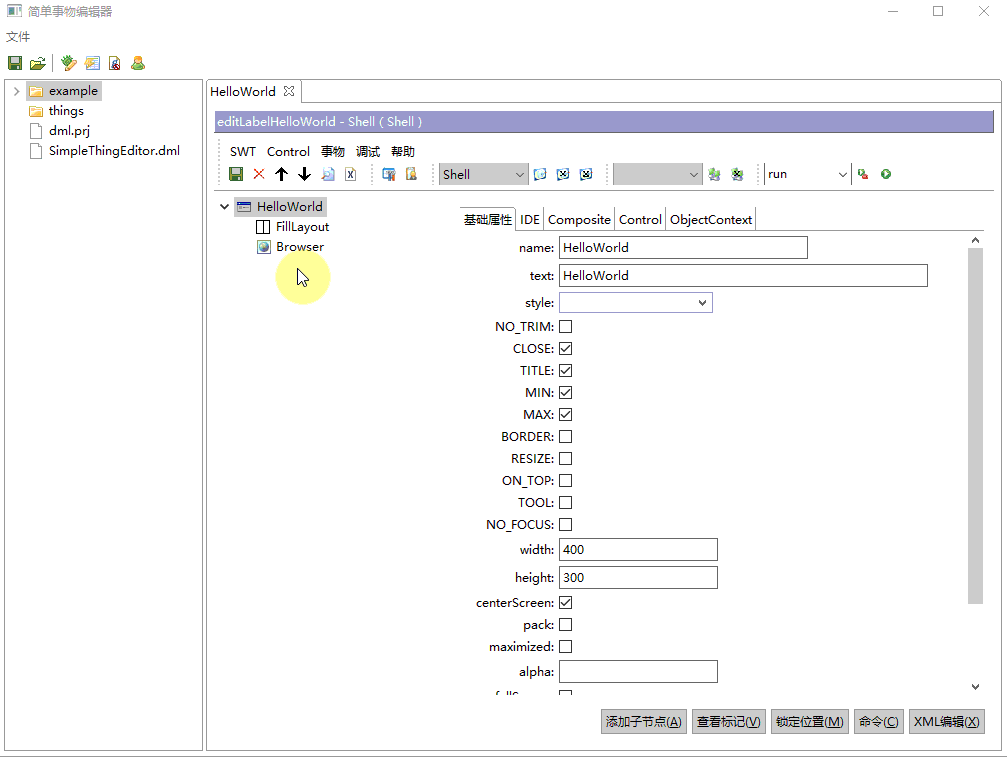Screen dimensions: 1007x757
Task: Open the Shell combo box in toolbar
Action: [519, 174]
